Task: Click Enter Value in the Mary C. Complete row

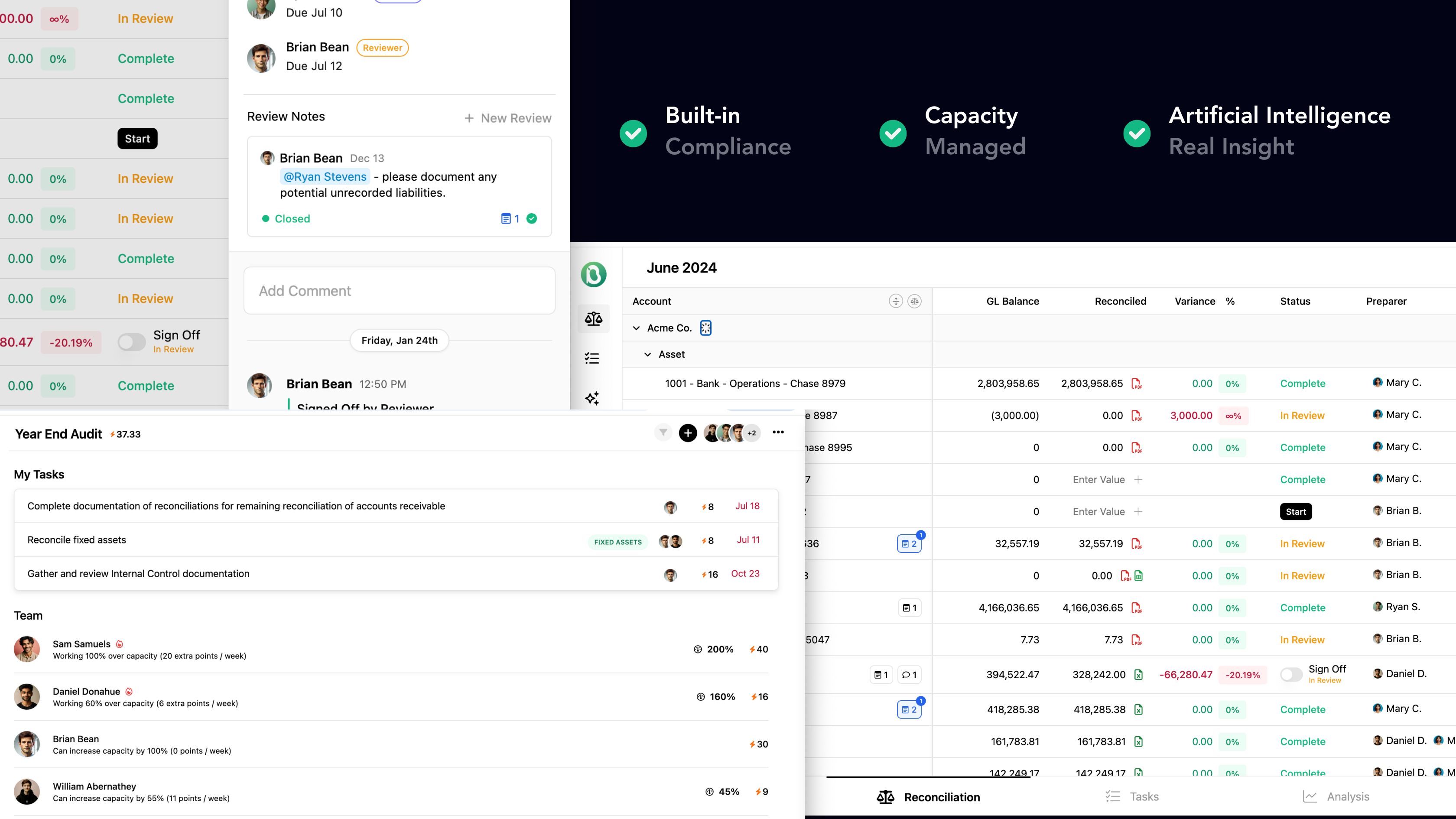Action: tap(1099, 480)
